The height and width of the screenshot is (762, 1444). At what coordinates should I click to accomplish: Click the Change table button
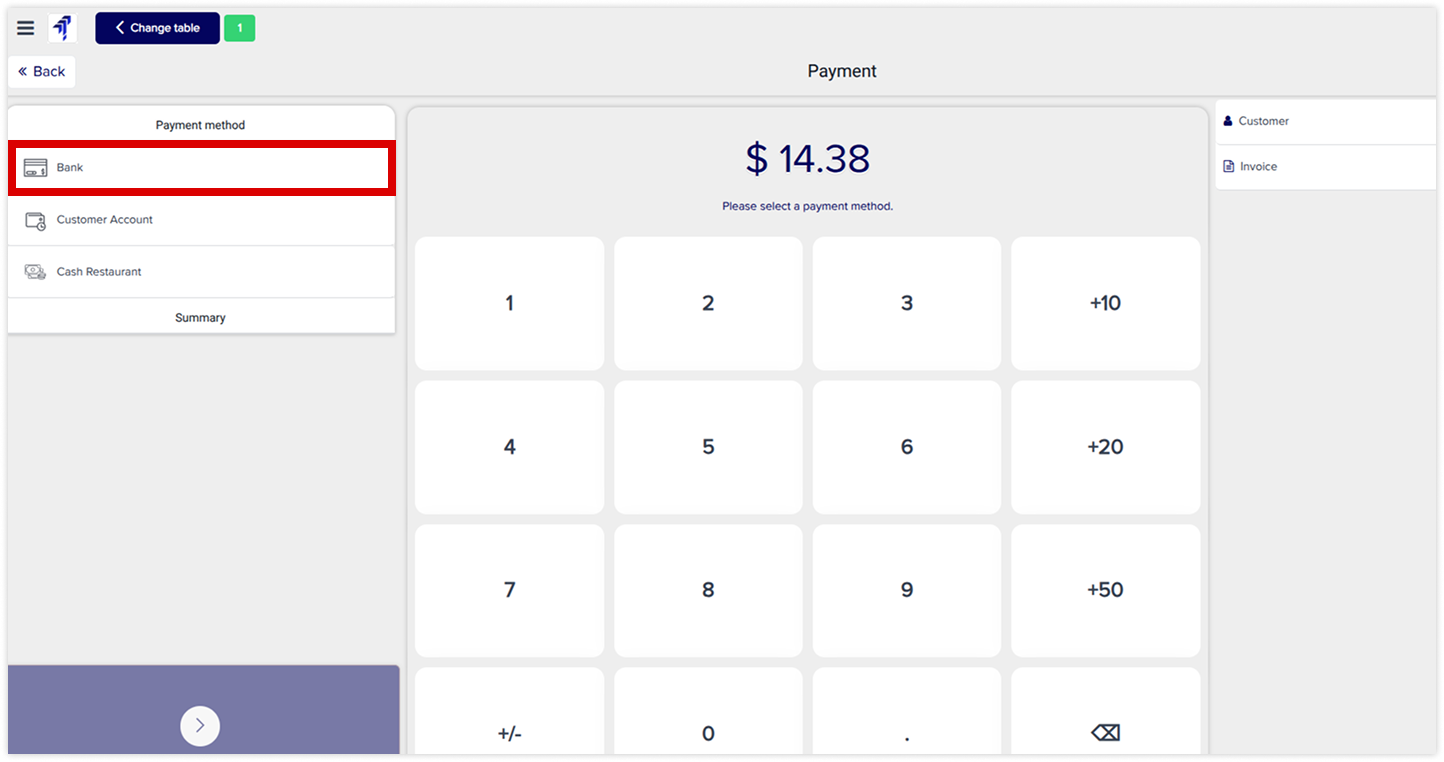[x=157, y=28]
